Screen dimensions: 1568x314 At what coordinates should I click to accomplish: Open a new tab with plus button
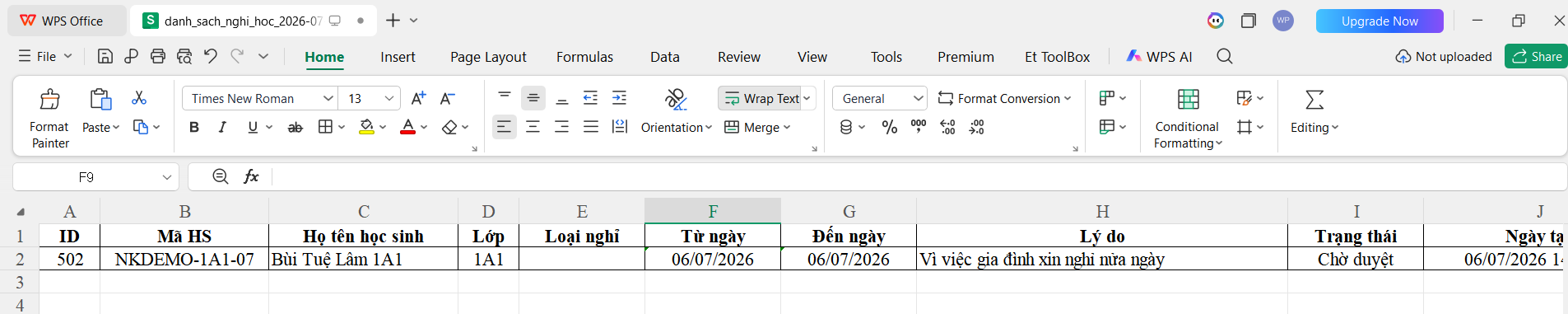click(393, 20)
